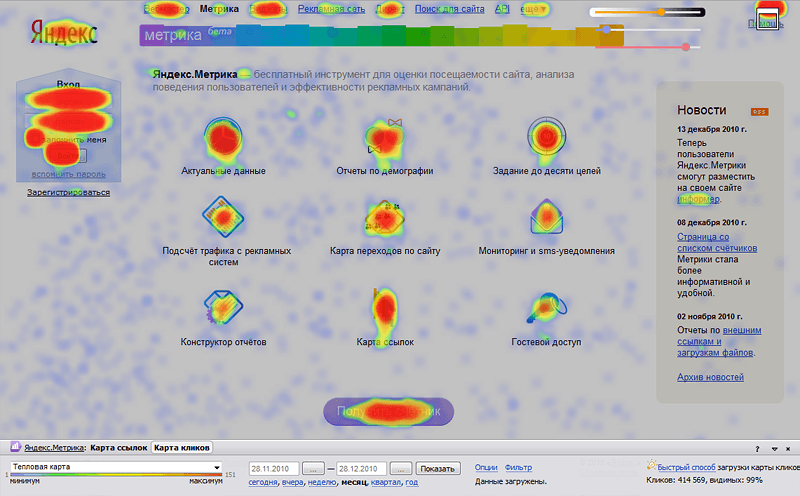Switch to the Карта ссылок tab
Screen dimensions: 800x496
tap(118, 448)
